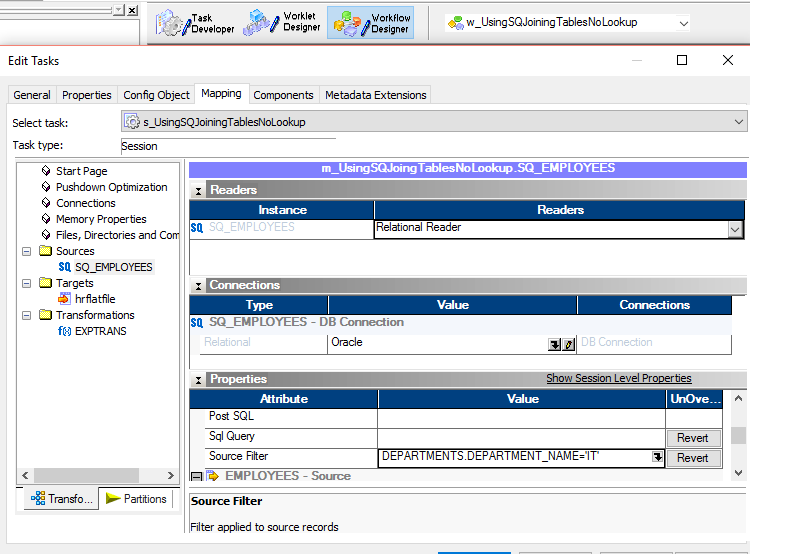Image resolution: width=811 pixels, height=554 pixels.
Task: Collapse the Transformations folder
Action: [26, 316]
